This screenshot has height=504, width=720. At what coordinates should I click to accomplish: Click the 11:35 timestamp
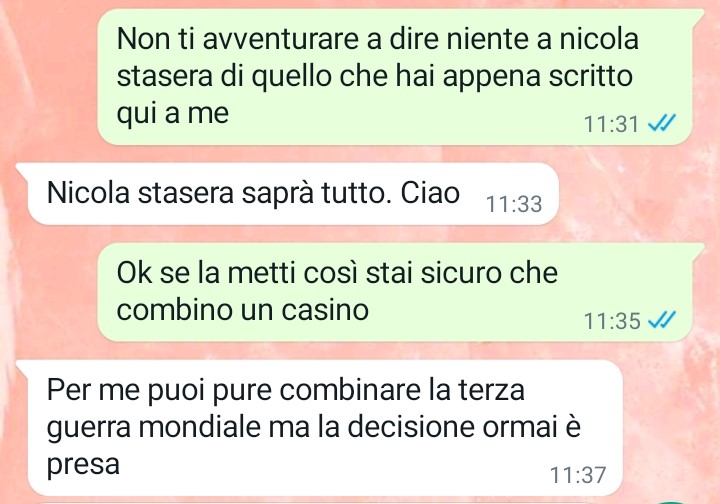pyautogui.click(x=612, y=320)
